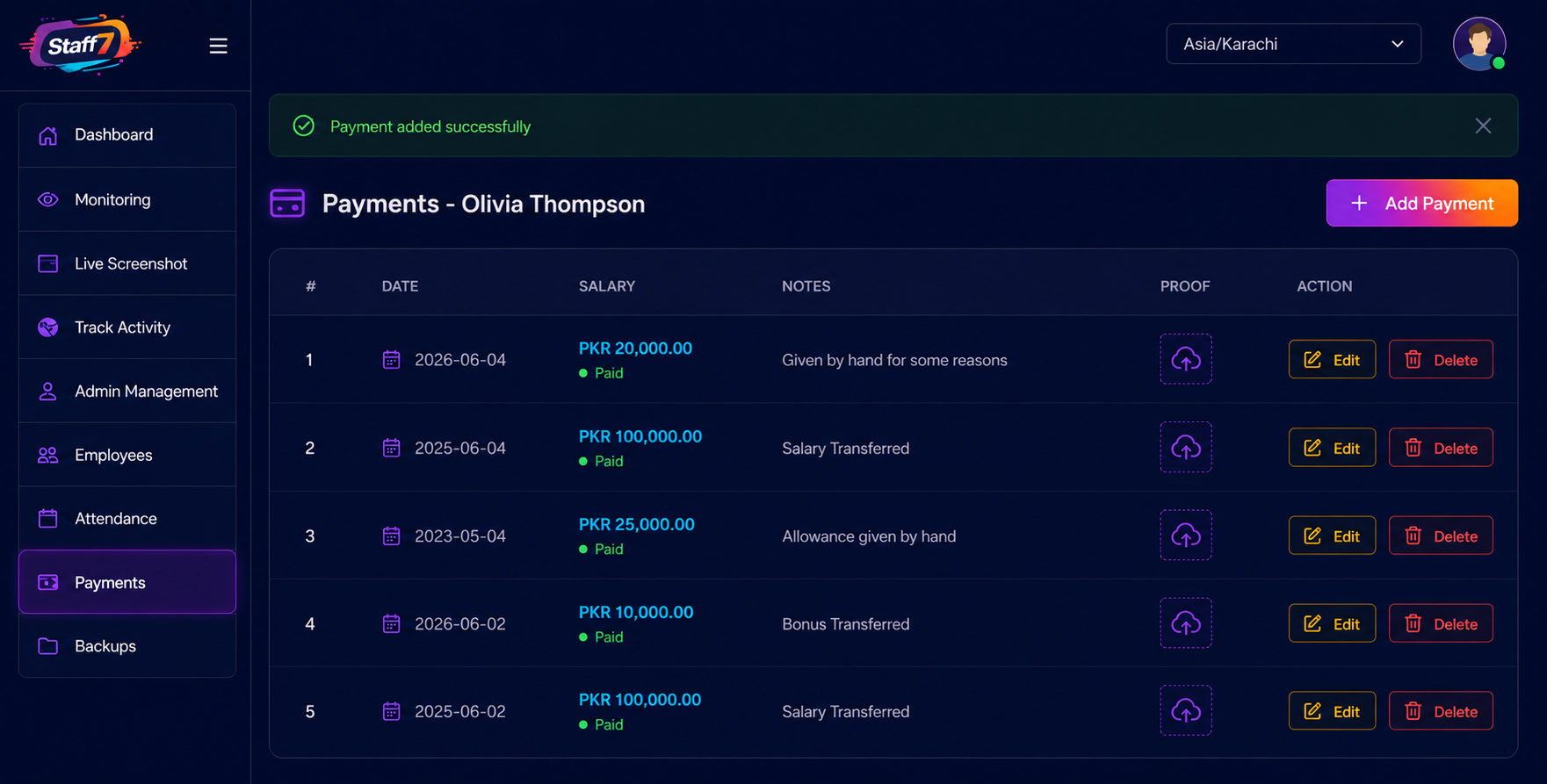Edit the 2025-06-04 salary payment
The height and width of the screenshot is (784, 1547).
coord(1332,448)
